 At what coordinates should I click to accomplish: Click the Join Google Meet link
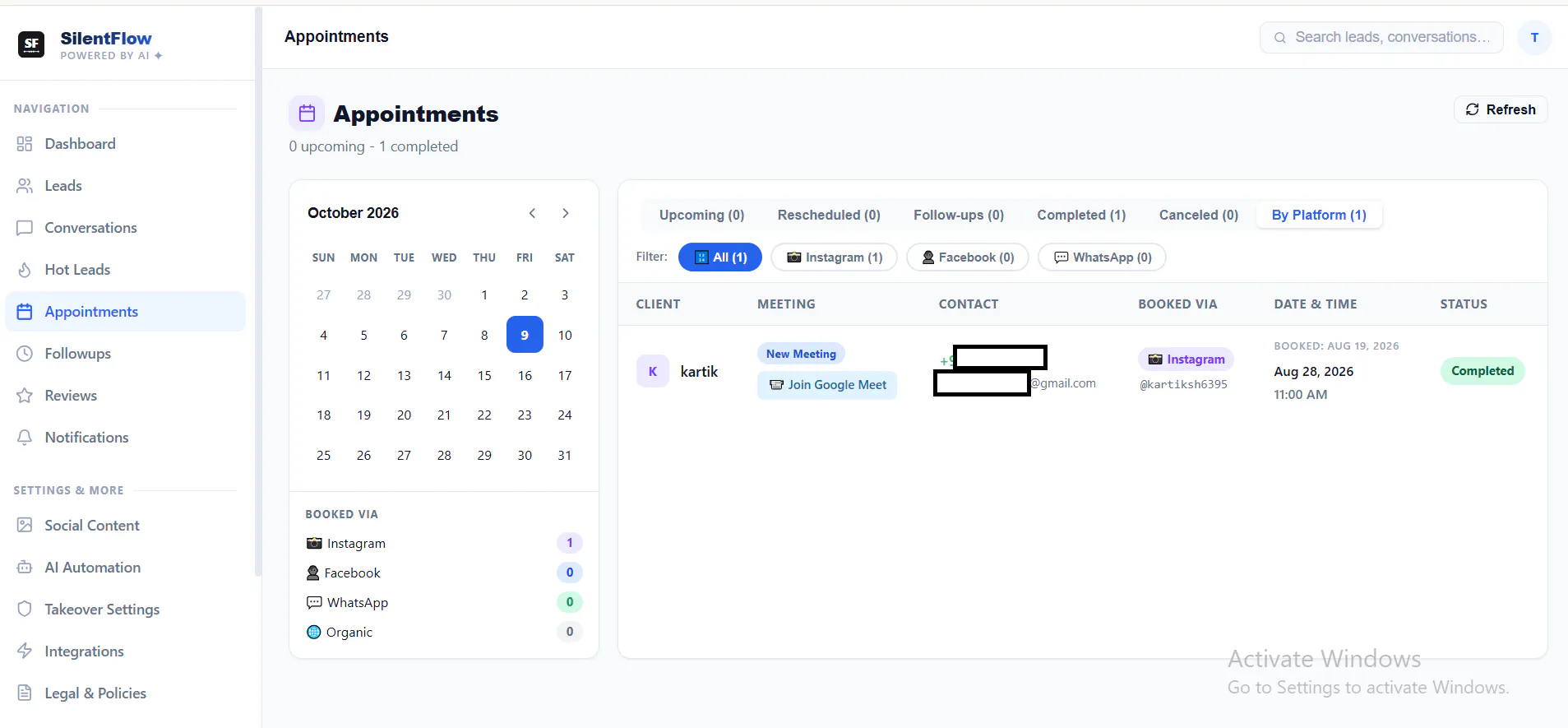coord(827,385)
